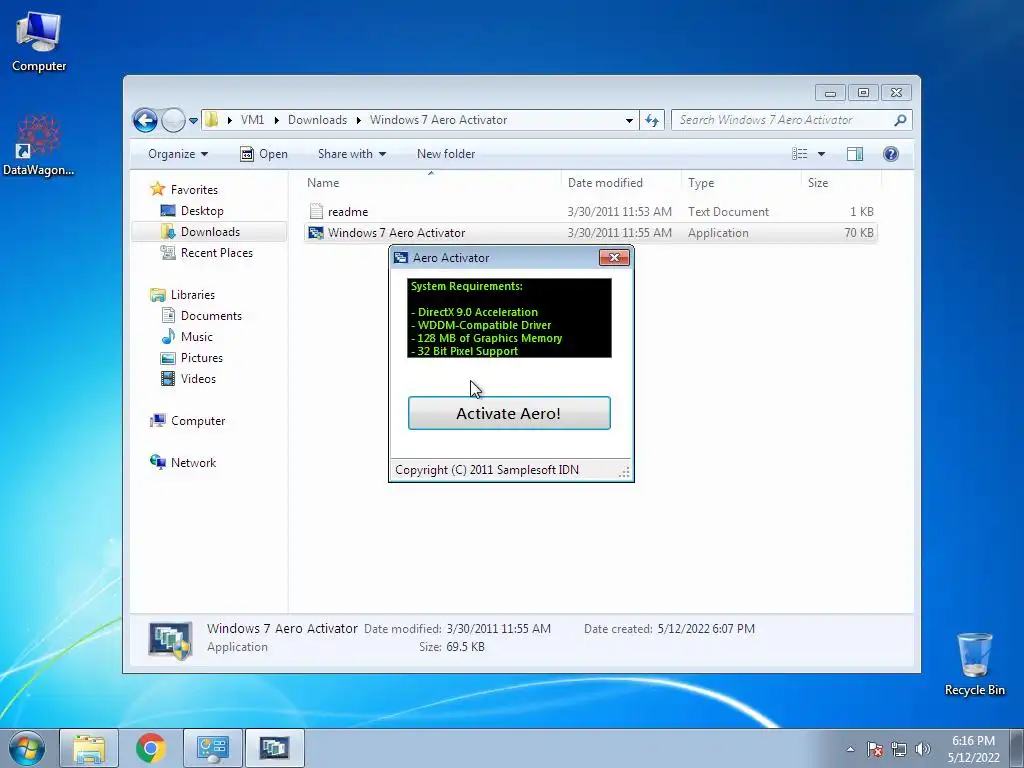Open the Videos library
Image resolution: width=1024 pixels, height=768 pixels.
[198, 379]
